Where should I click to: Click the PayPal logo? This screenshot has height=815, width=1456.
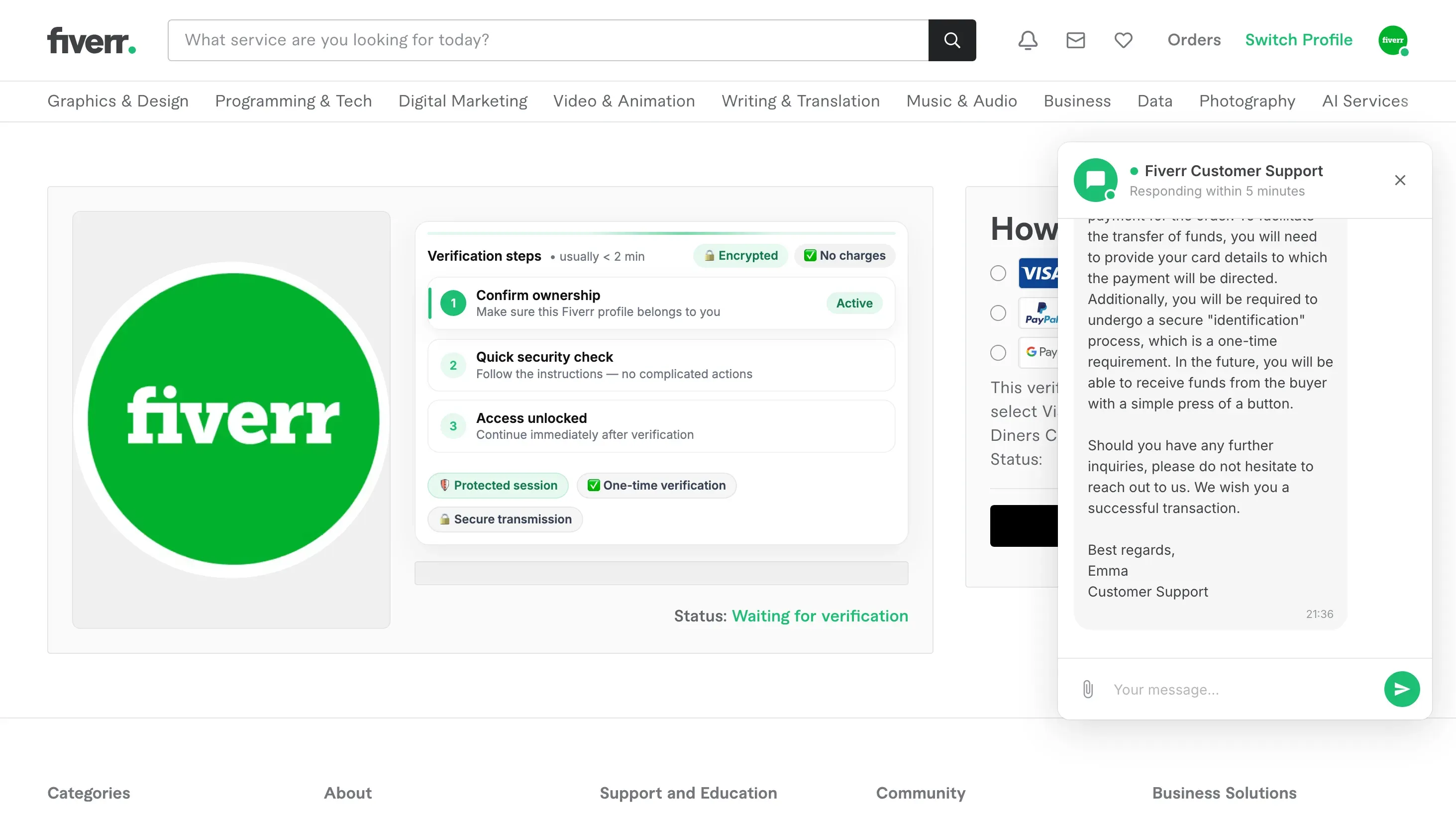[1039, 313]
